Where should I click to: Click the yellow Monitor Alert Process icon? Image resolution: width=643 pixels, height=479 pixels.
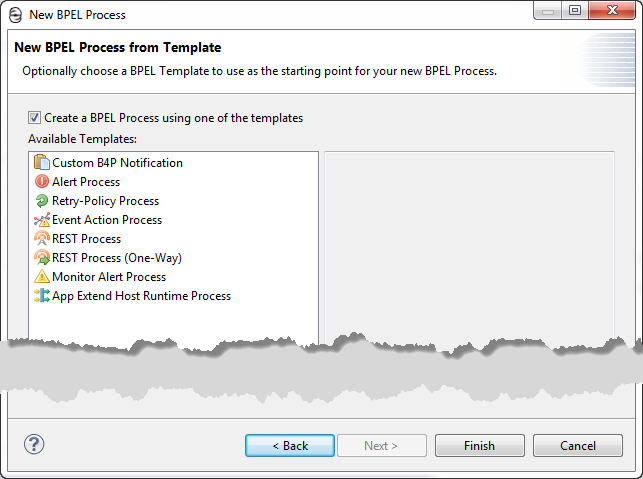click(x=42, y=276)
